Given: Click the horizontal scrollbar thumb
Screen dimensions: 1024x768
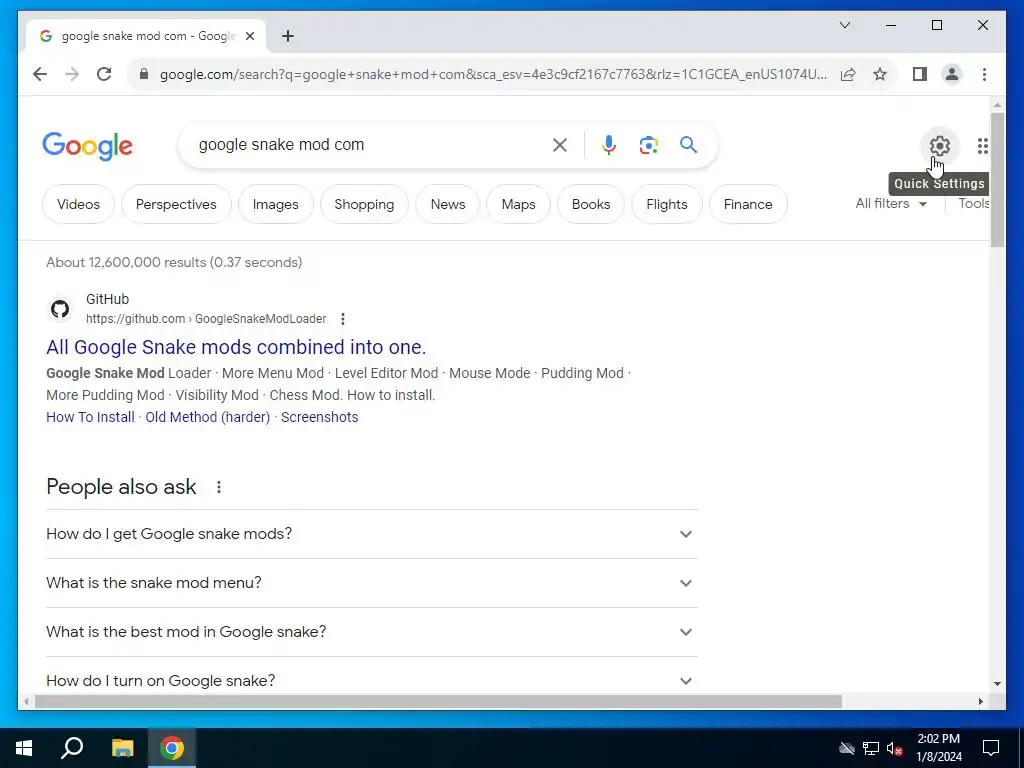Looking at the screenshot, I should click(x=438, y=701).
